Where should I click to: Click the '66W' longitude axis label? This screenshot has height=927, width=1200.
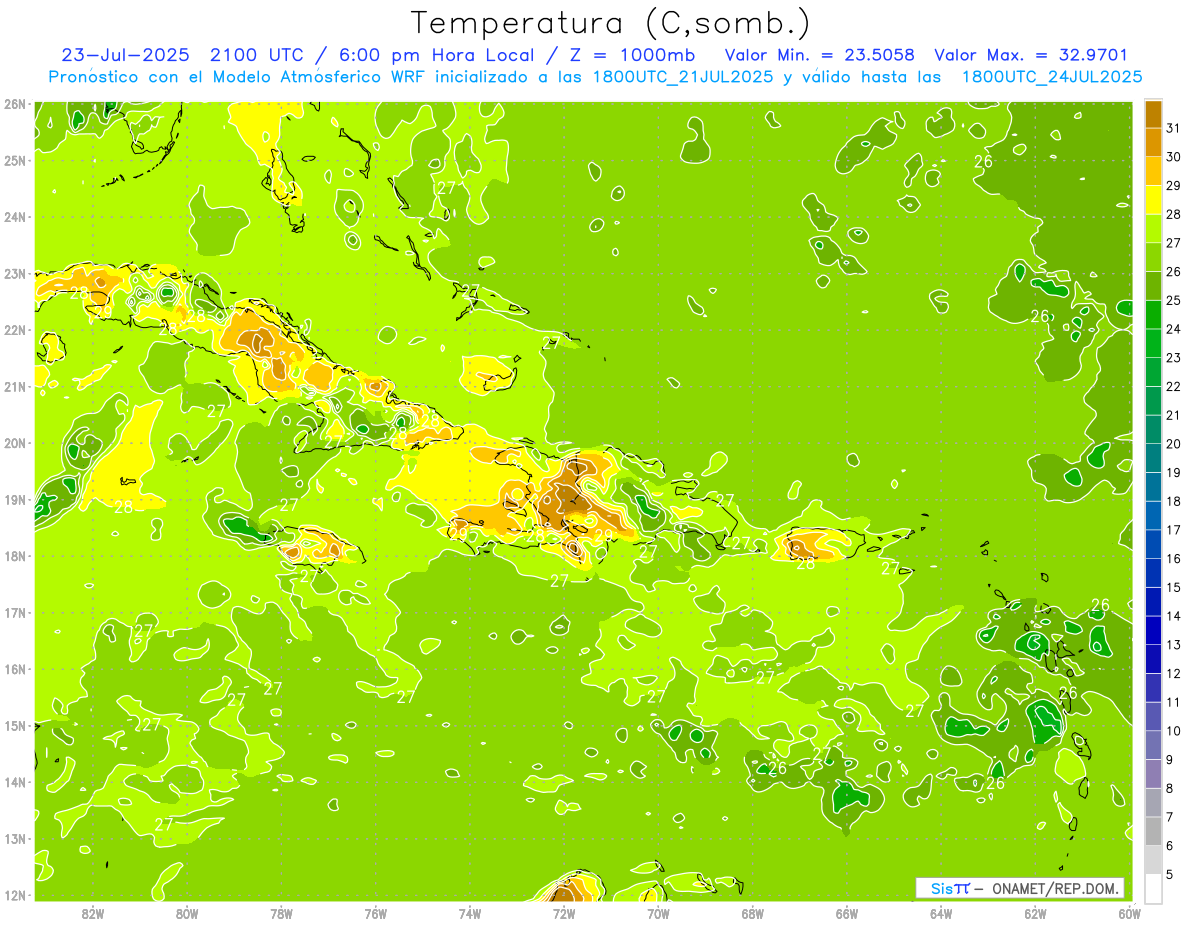846,913
